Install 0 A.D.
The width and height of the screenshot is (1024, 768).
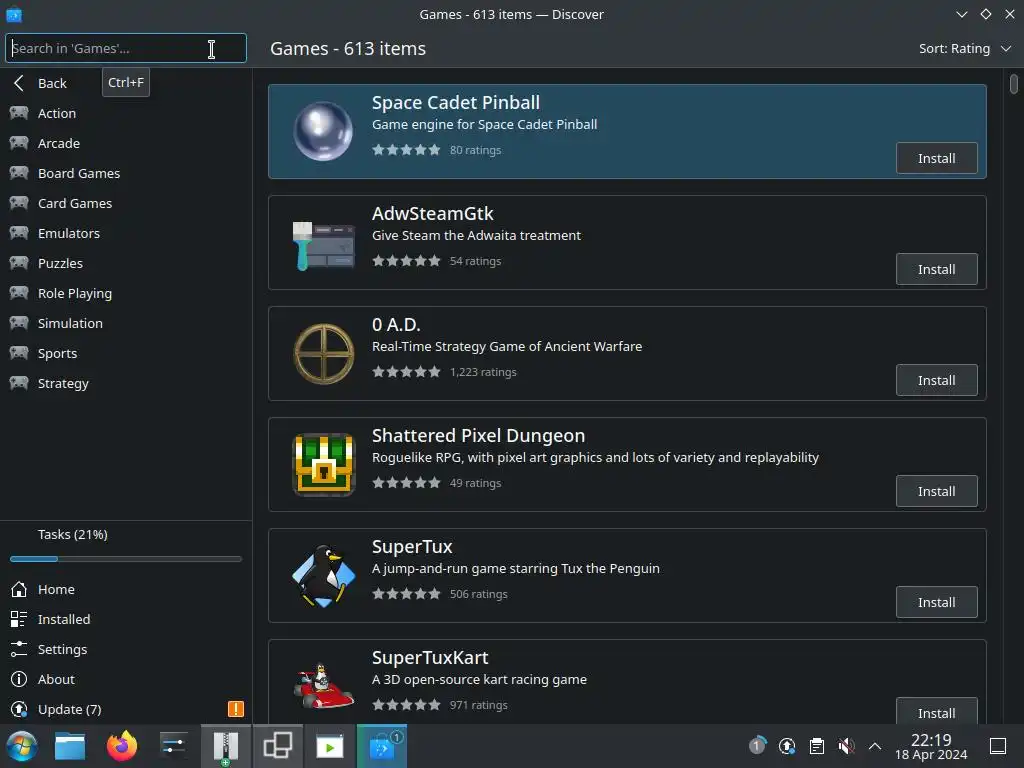(936, 380)
